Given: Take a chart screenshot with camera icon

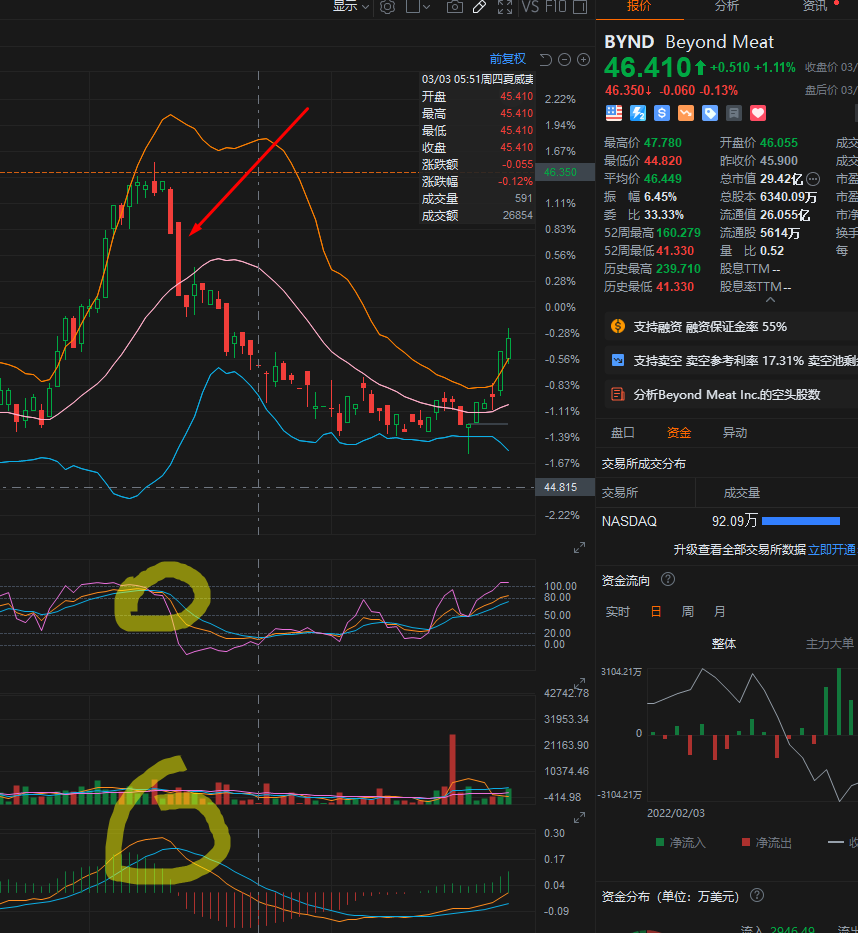Looking at the screenshot, I should click(455, 7).
